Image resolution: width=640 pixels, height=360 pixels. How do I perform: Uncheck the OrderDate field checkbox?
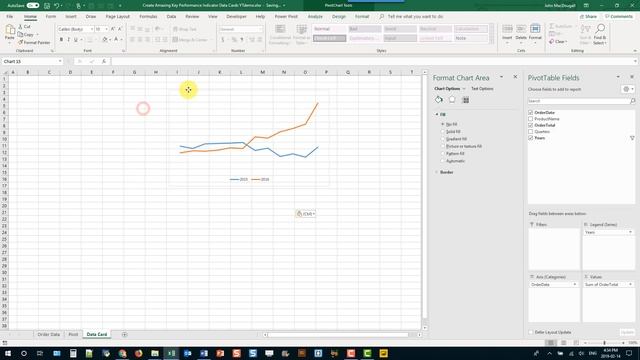pos(531,112)
